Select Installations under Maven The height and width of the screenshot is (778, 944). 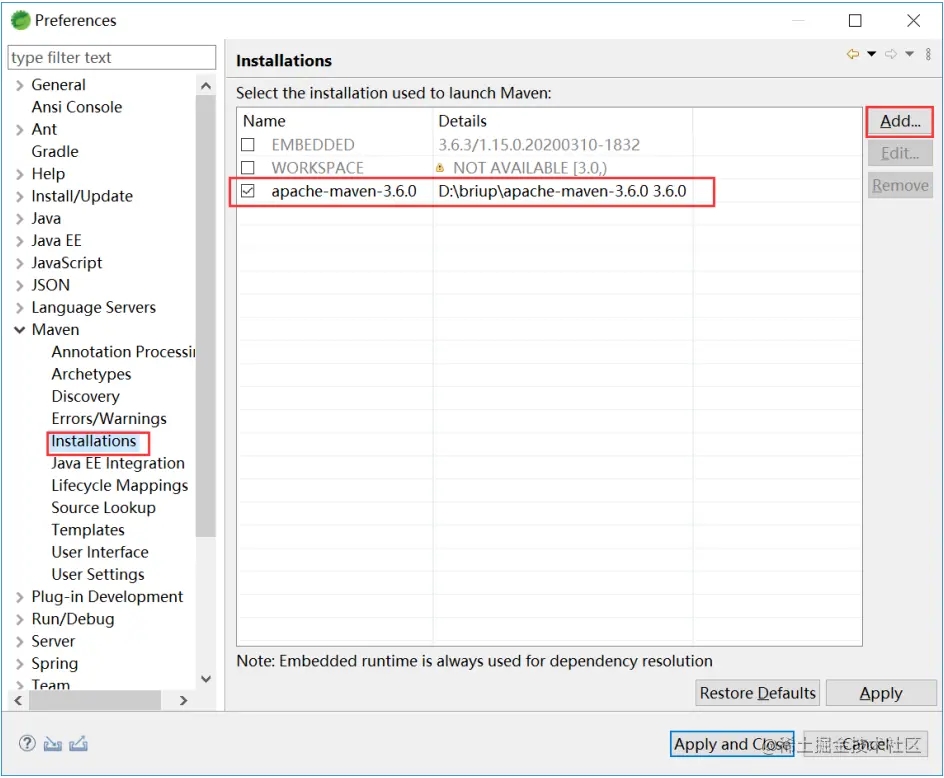pos(94,441)
